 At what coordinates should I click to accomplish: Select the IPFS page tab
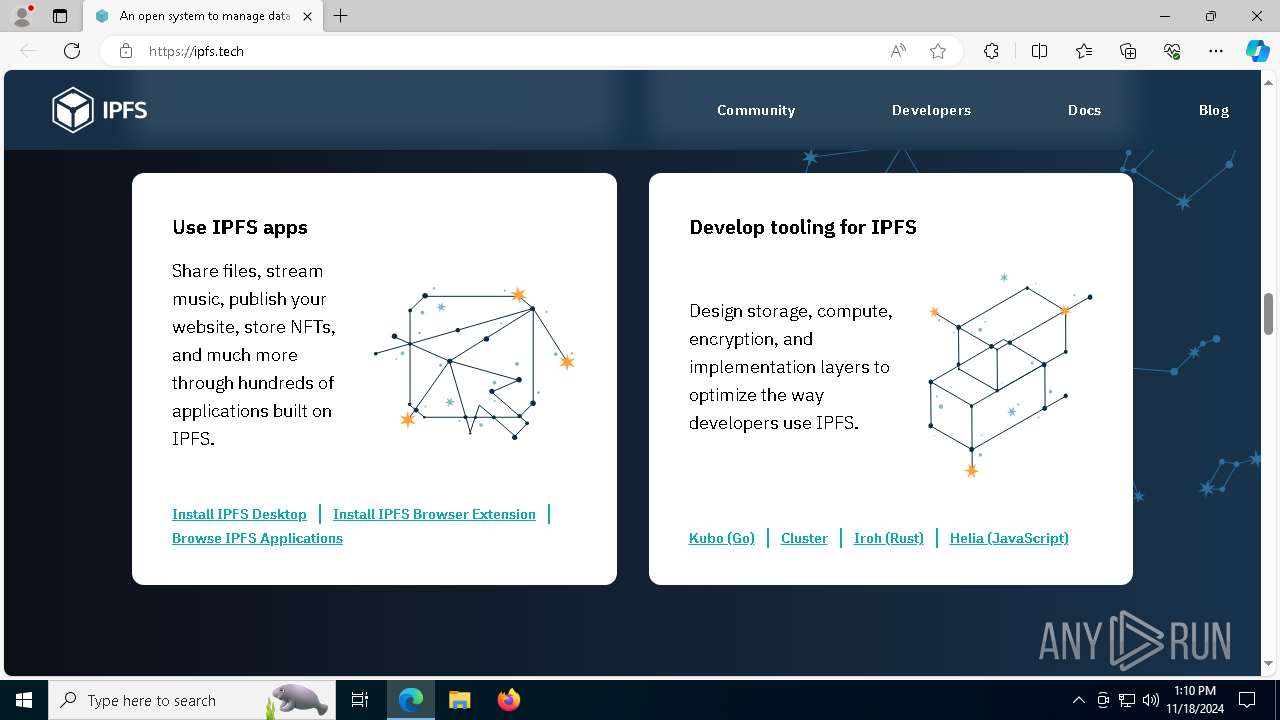203,16
